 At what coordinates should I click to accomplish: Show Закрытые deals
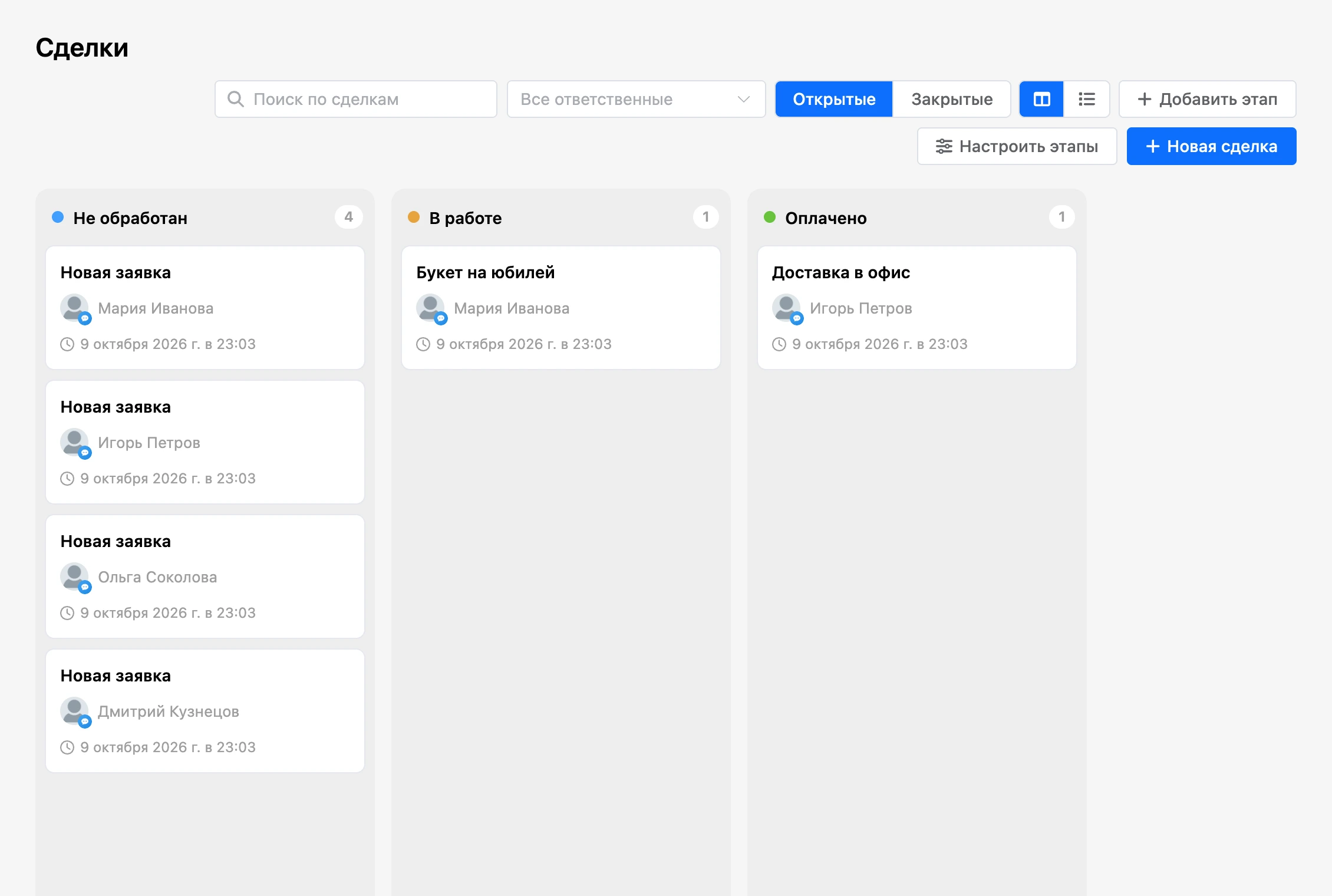click(x=952, y=99)
